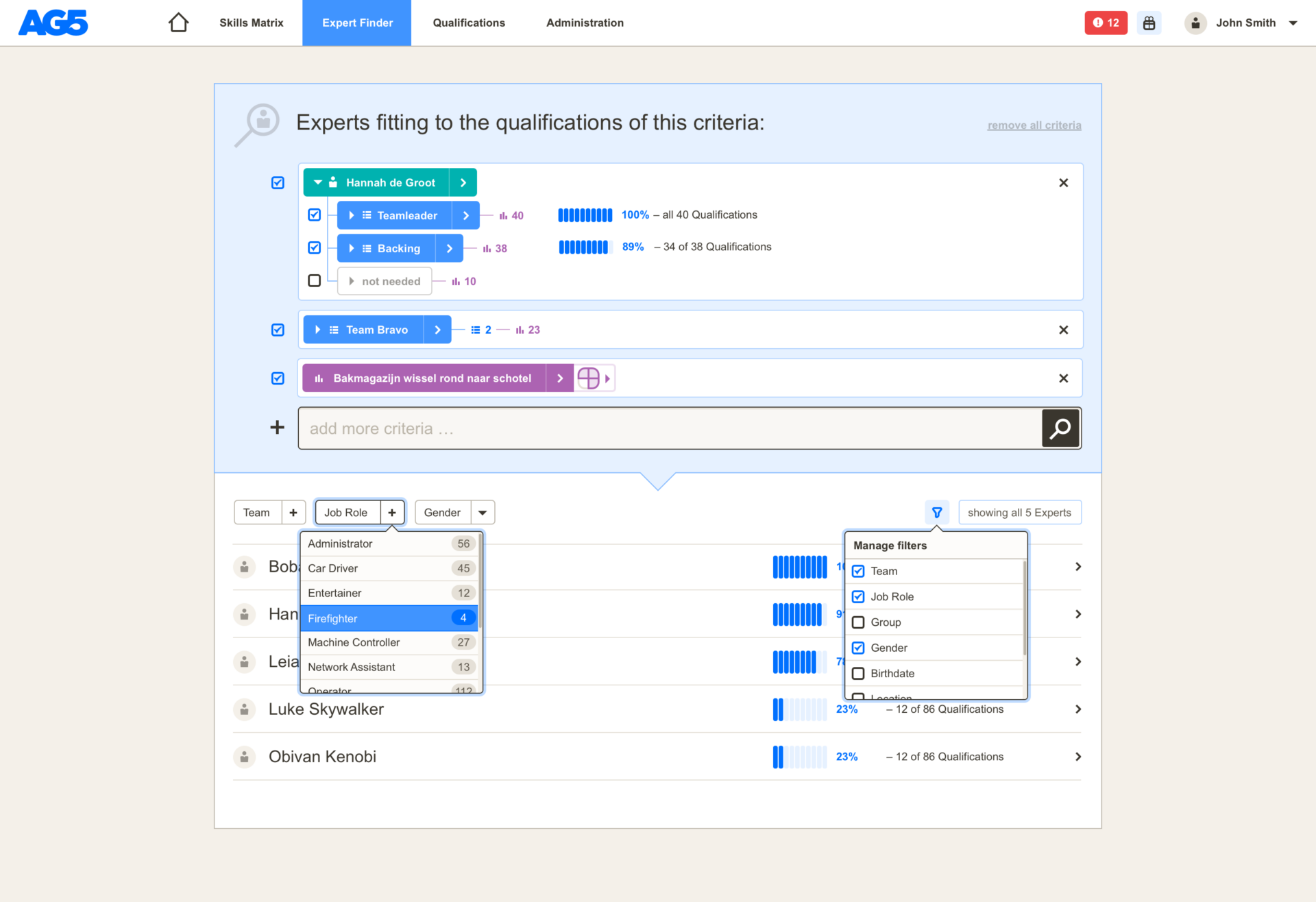Click the list count 2 next to Team Bravo
This screenshot has width=1316, height=902.
click(481, 330)
